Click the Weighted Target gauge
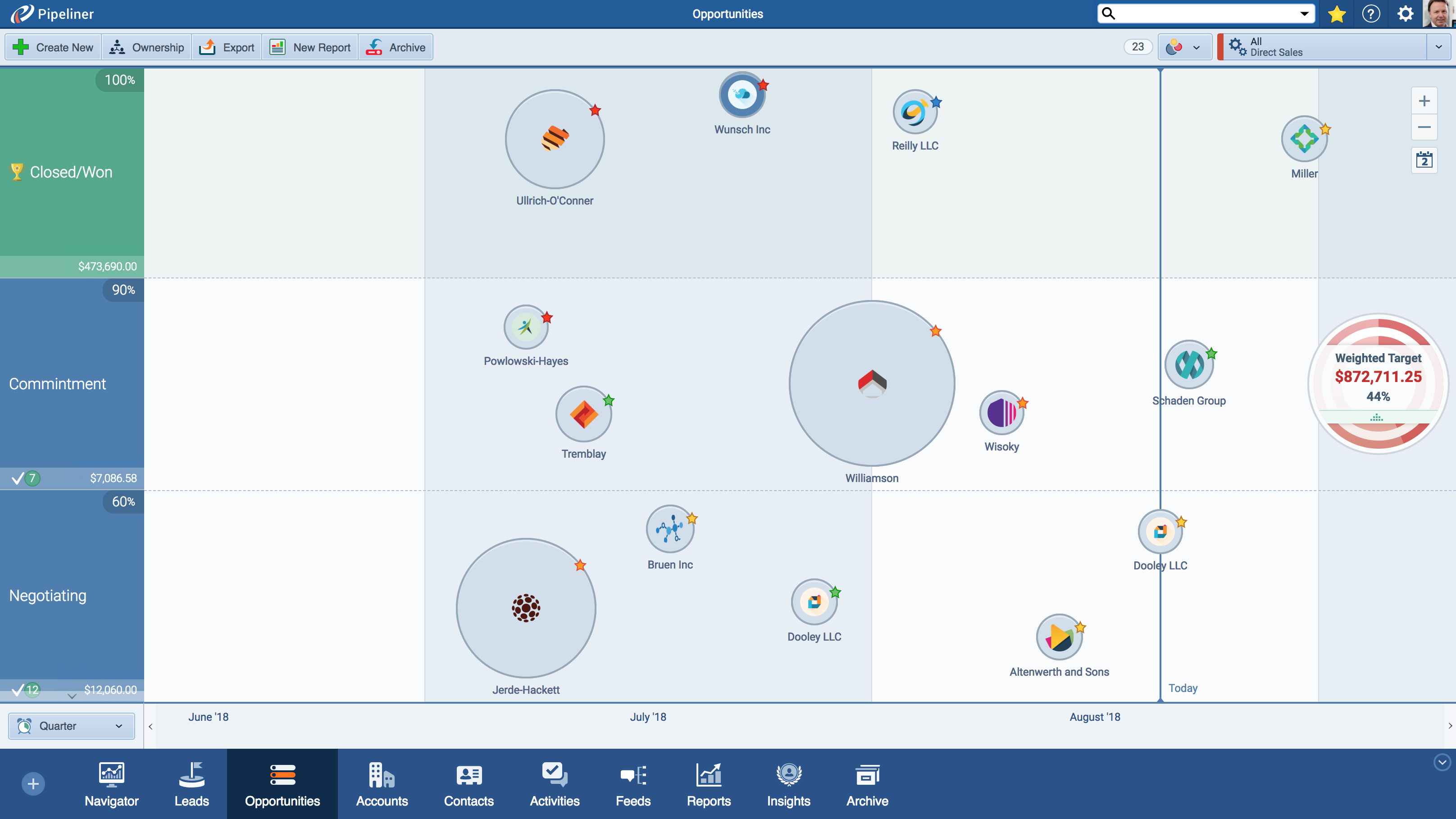Viewport: 1456px width, 819px height. click(x=1378, y=383)
